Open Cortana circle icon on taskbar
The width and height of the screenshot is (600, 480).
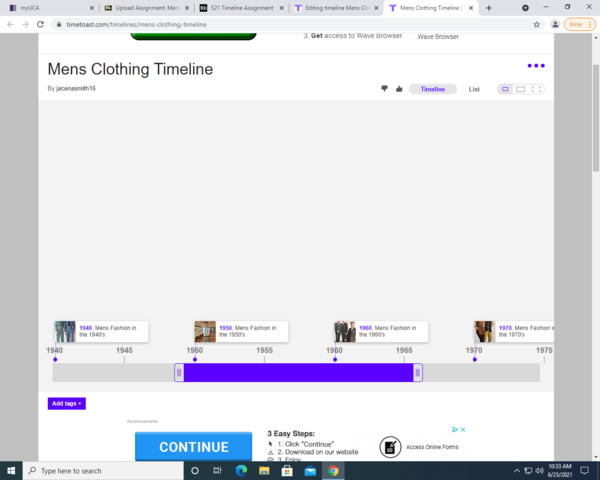click(195, 470)
